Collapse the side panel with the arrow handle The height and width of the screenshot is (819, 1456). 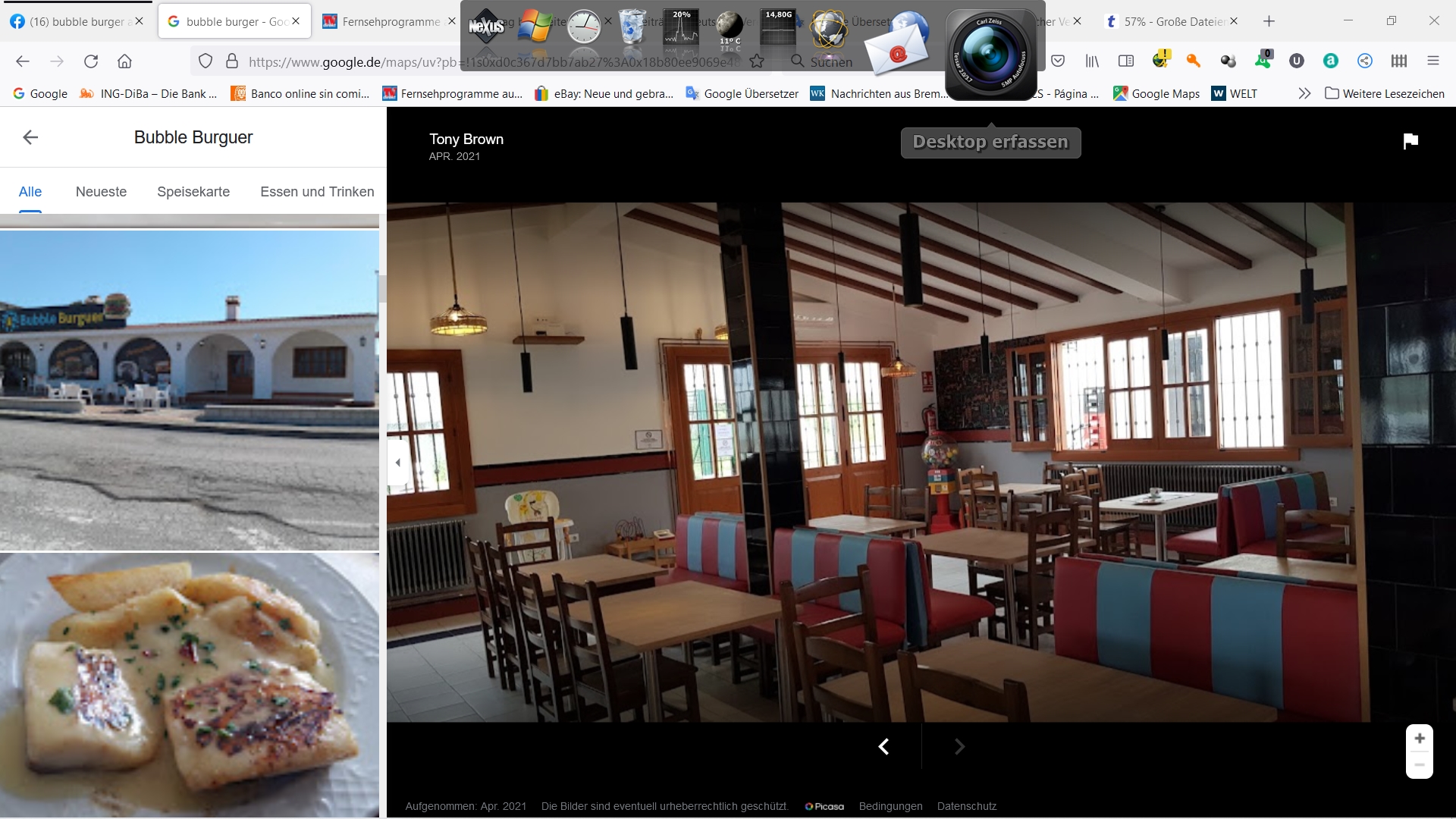pos(397,462)
